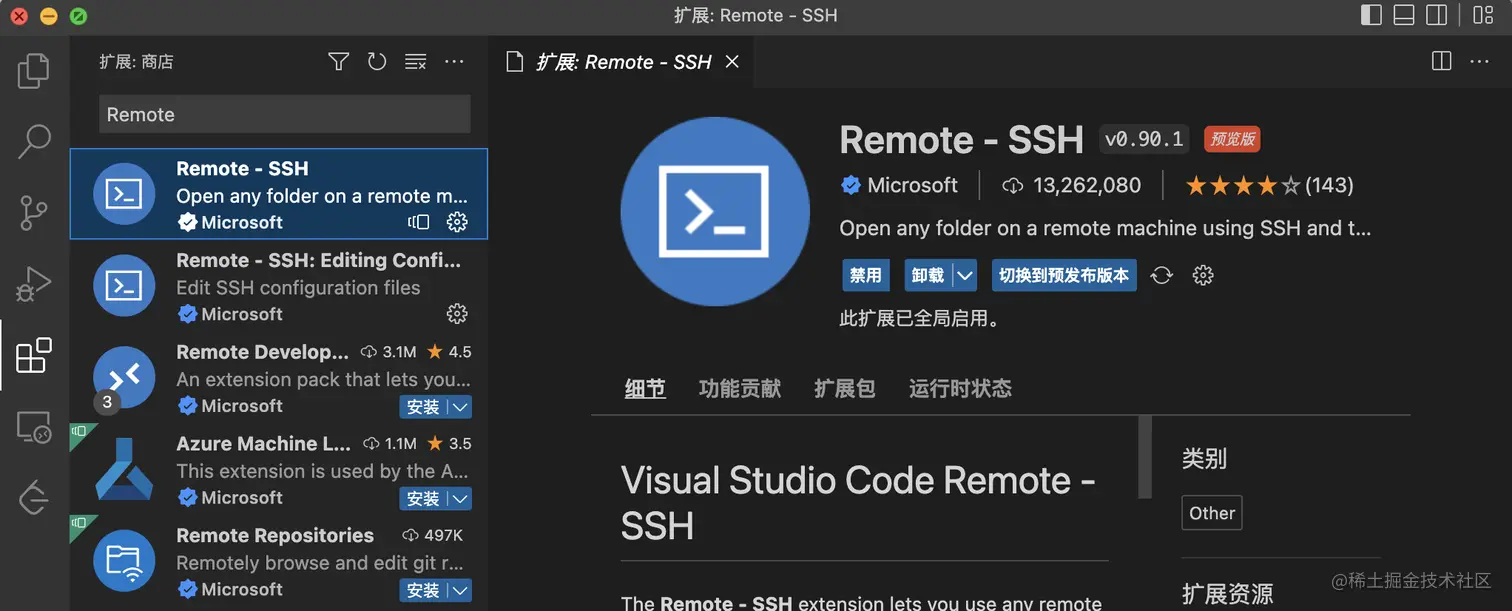Toggle 禁用 for the Remote - SSH extension
The image size is (1512, 611).
click(x=866, y=275)
